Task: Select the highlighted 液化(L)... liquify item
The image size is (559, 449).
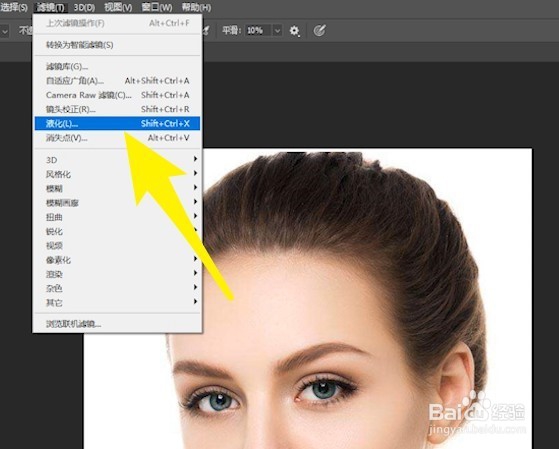Action: [x=117, y=123]
